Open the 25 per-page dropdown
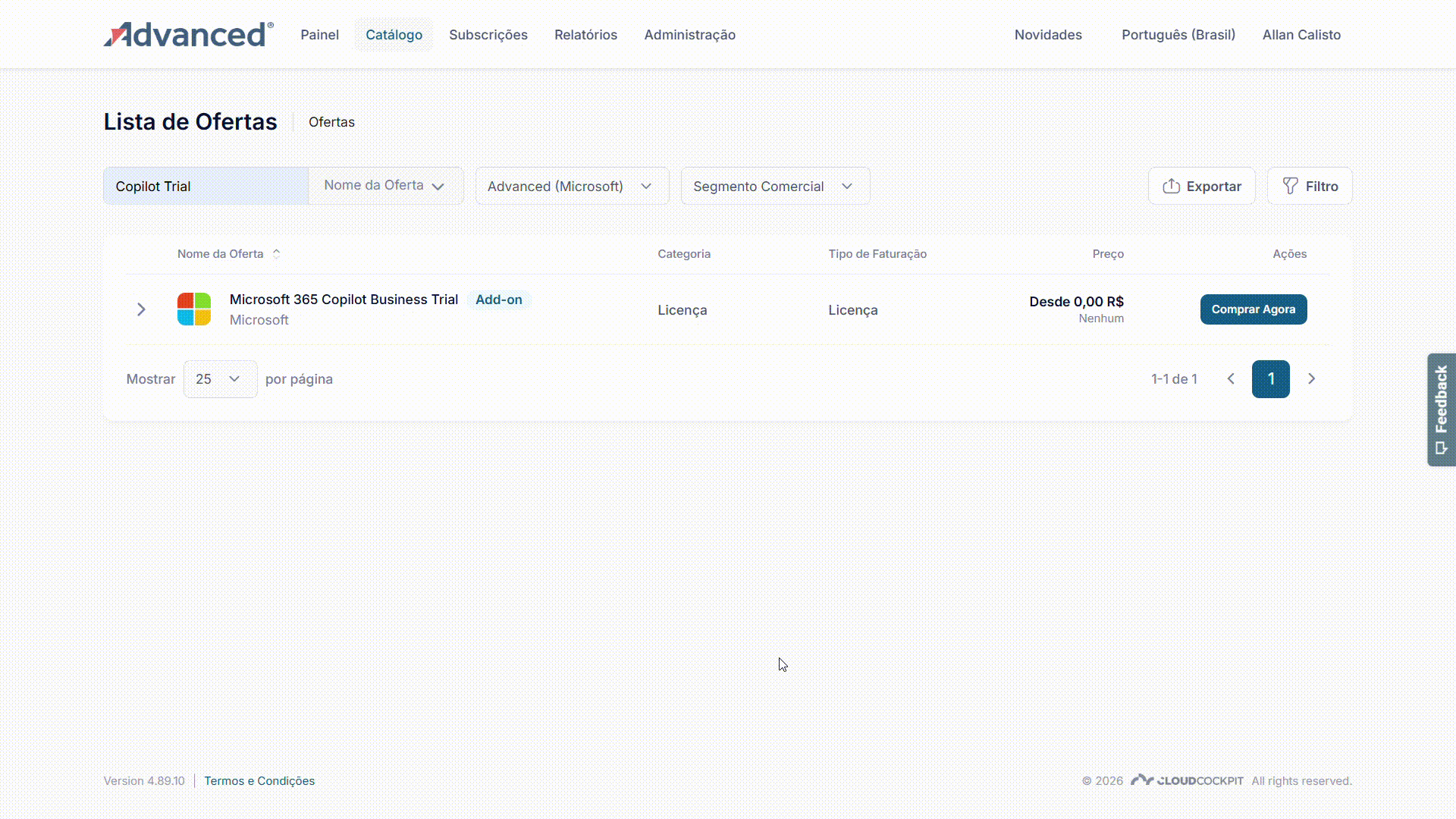Image resolution: width=1456 pixels, height=819 pixels. click(x=220, y=379)
